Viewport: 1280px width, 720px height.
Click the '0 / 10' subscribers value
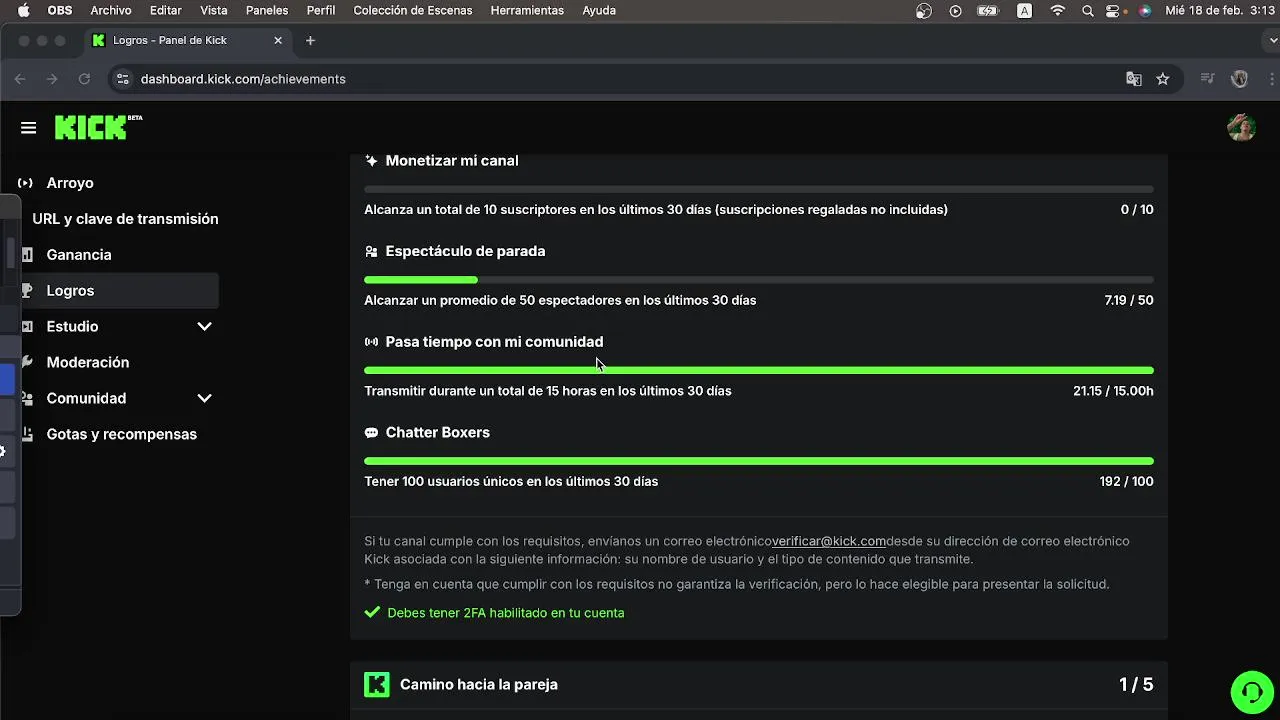(x=1137, y=210)
